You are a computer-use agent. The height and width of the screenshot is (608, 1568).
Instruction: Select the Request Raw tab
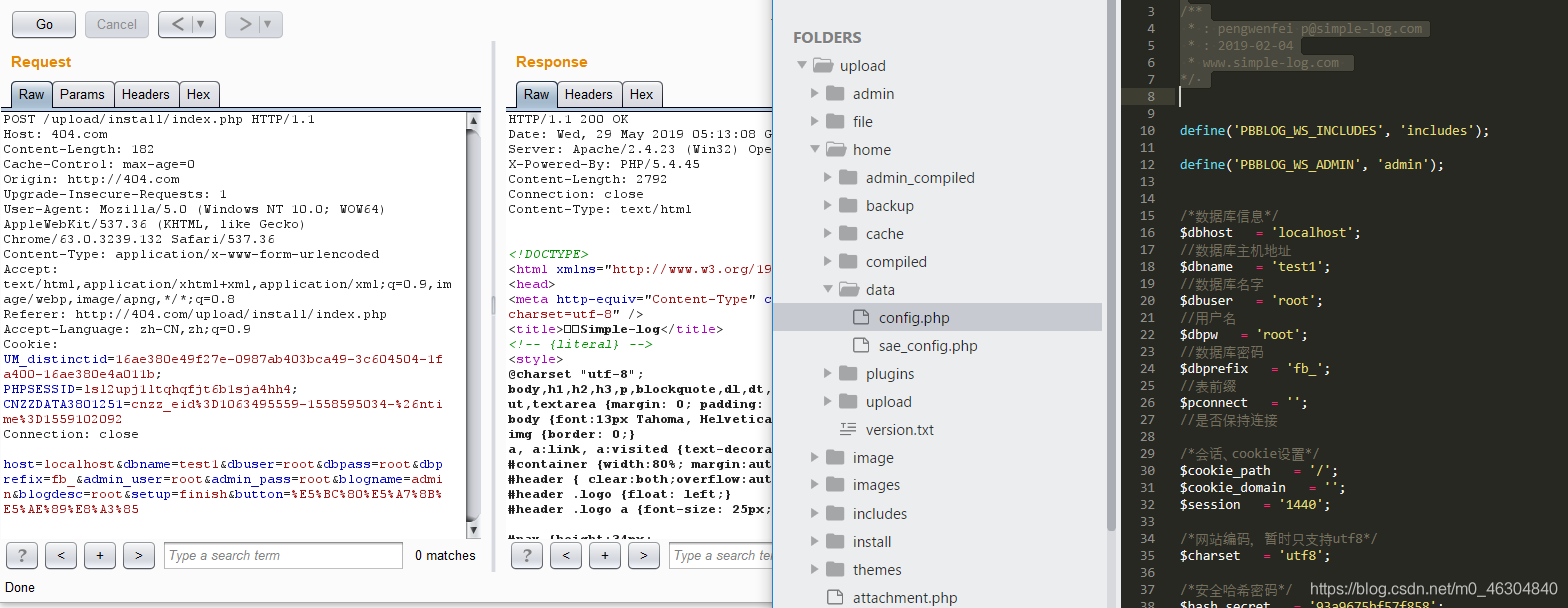(32, 94)
